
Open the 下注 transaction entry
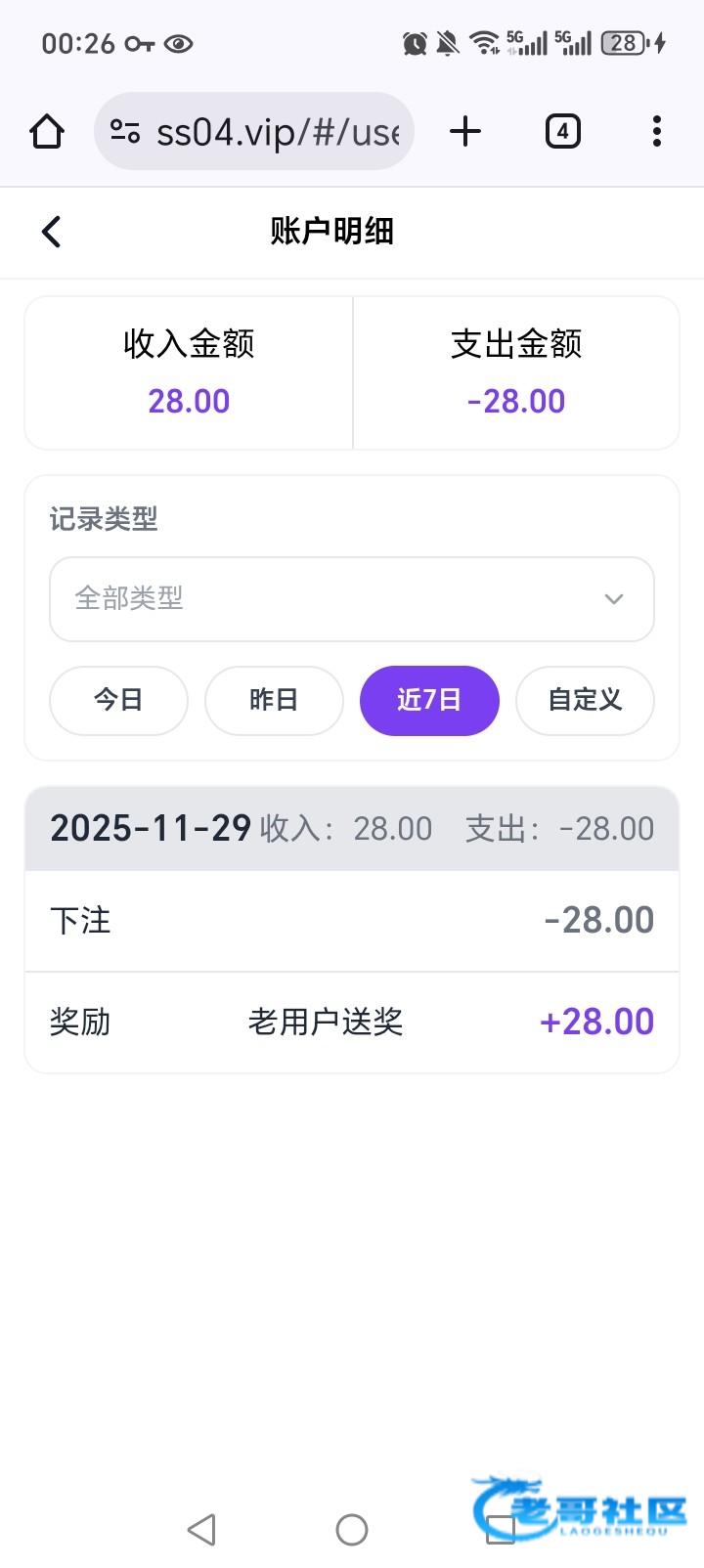(x=352, y=920)
